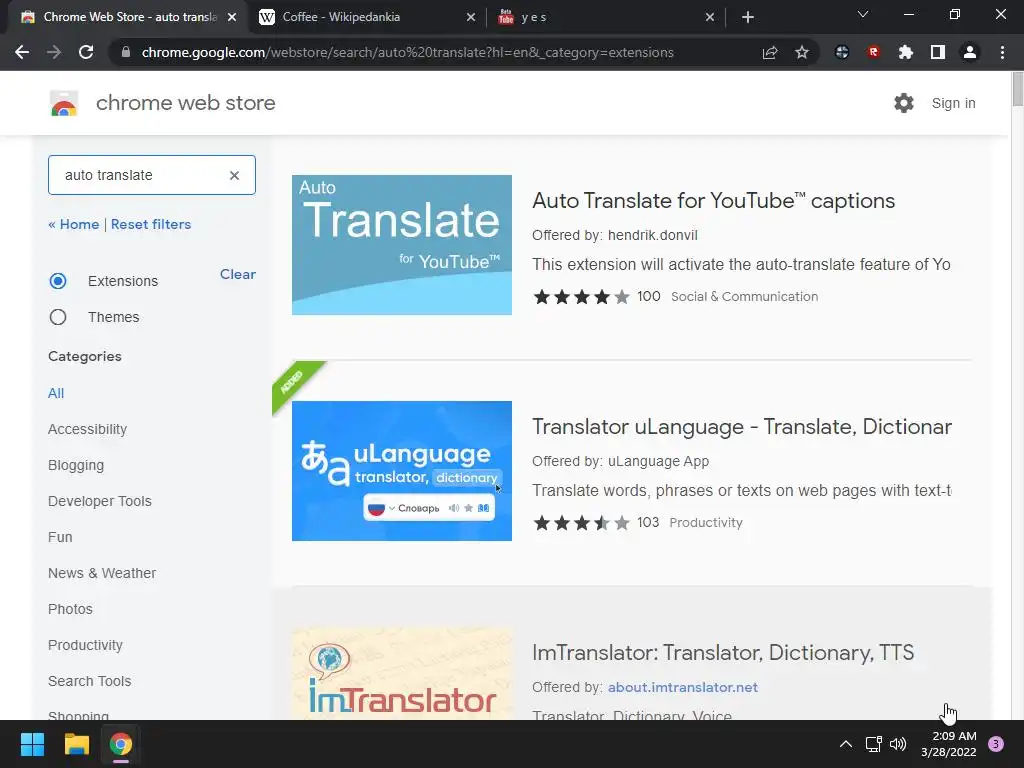Open the Windows Start menu
Image resolution: width=1024 pixels, height=768 pixels.
pyautogui.click(x=32, y=744)
